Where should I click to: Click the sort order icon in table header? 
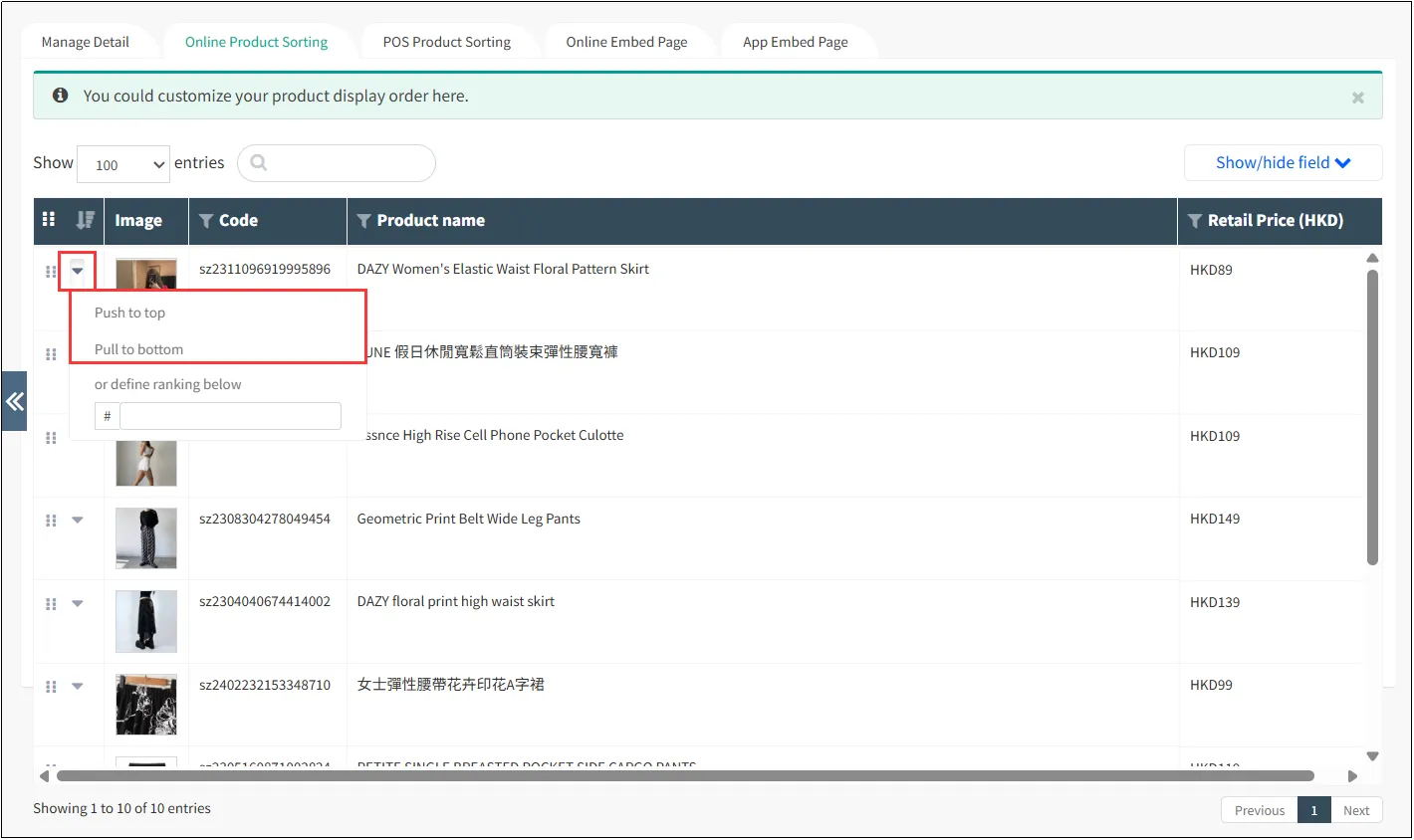click(86, 220)
